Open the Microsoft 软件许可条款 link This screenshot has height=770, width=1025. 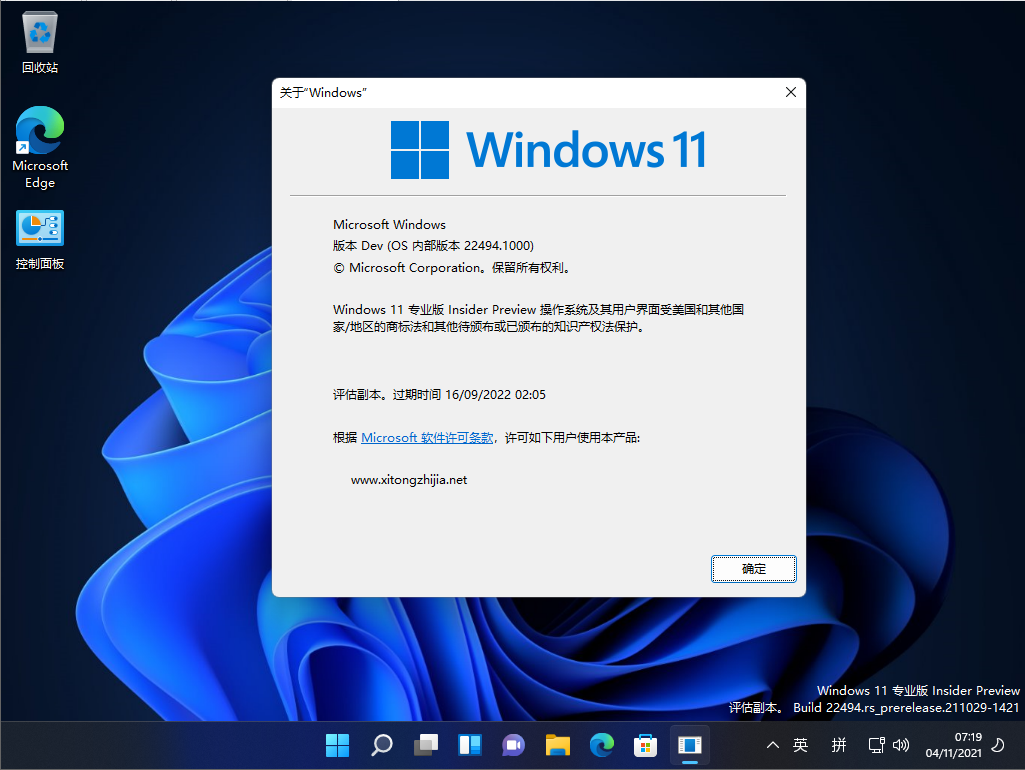[x=426, y=437]
